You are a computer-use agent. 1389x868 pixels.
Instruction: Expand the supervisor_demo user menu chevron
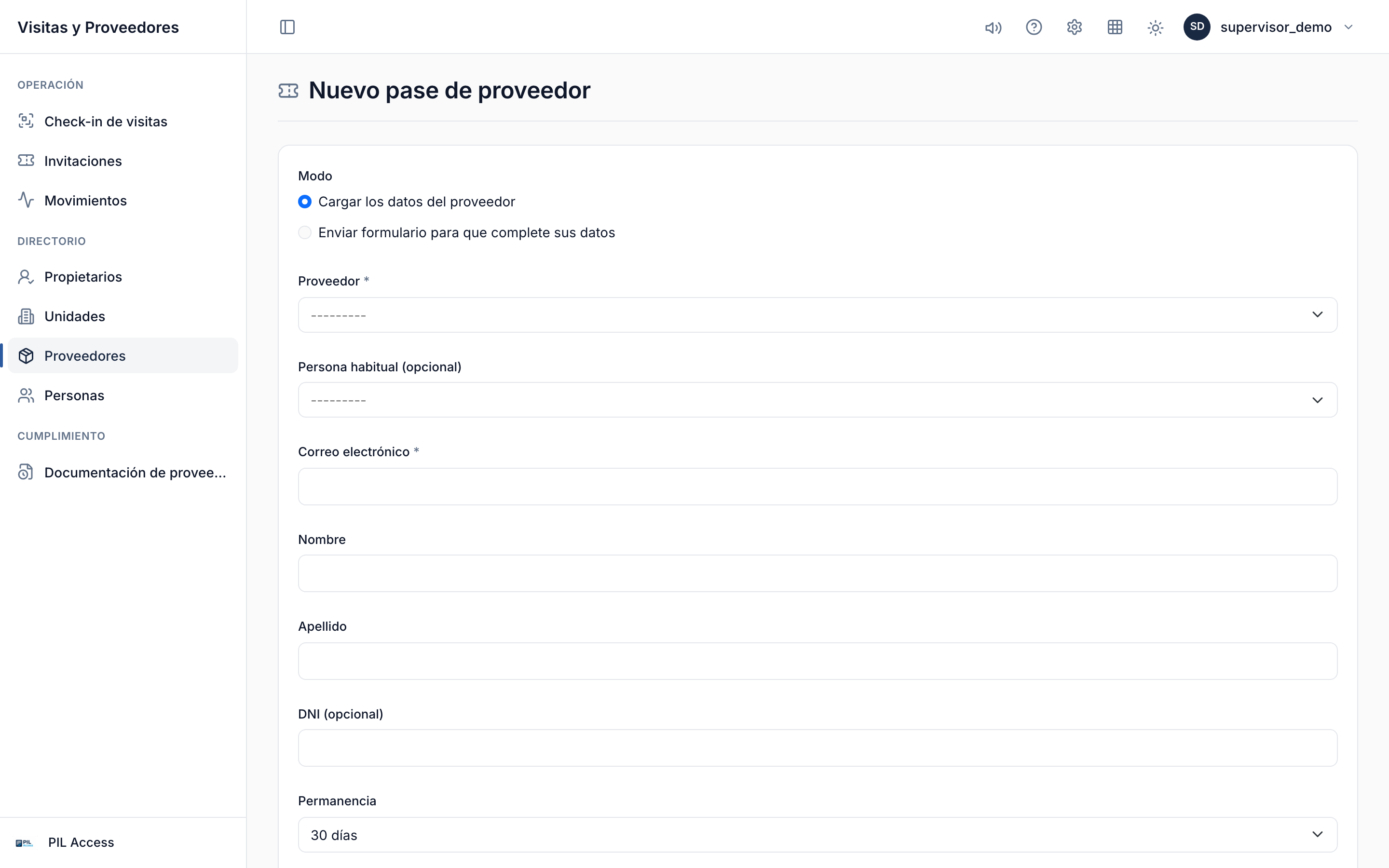point(1349,27)
